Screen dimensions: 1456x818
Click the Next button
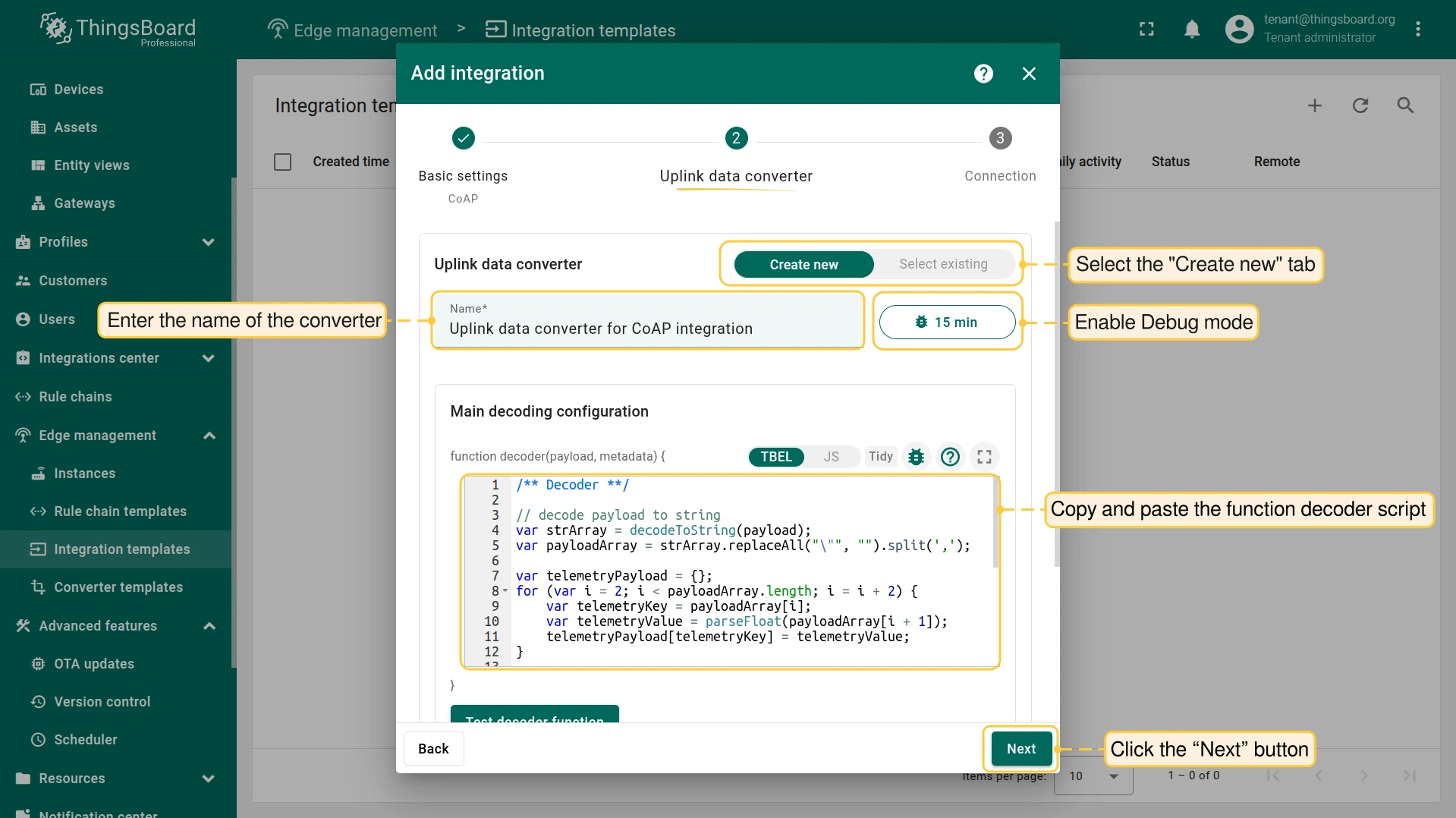1020,749
